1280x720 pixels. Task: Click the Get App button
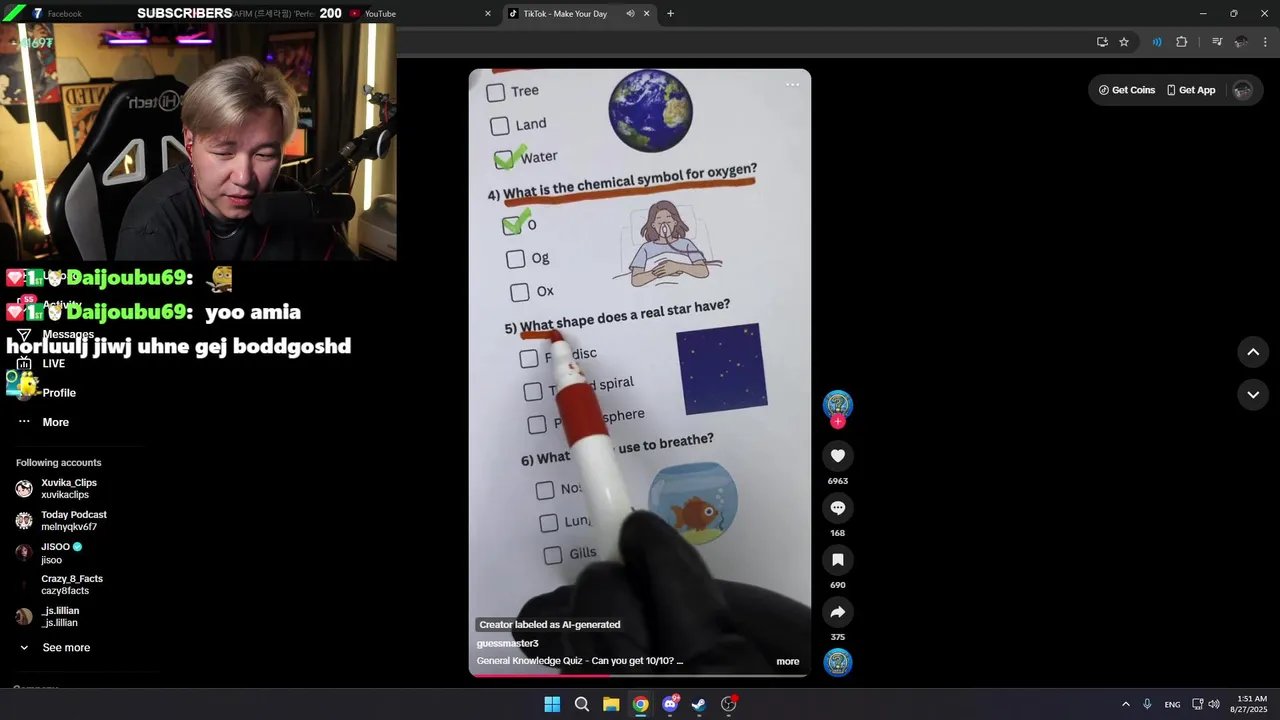(x=1190, y=90)
